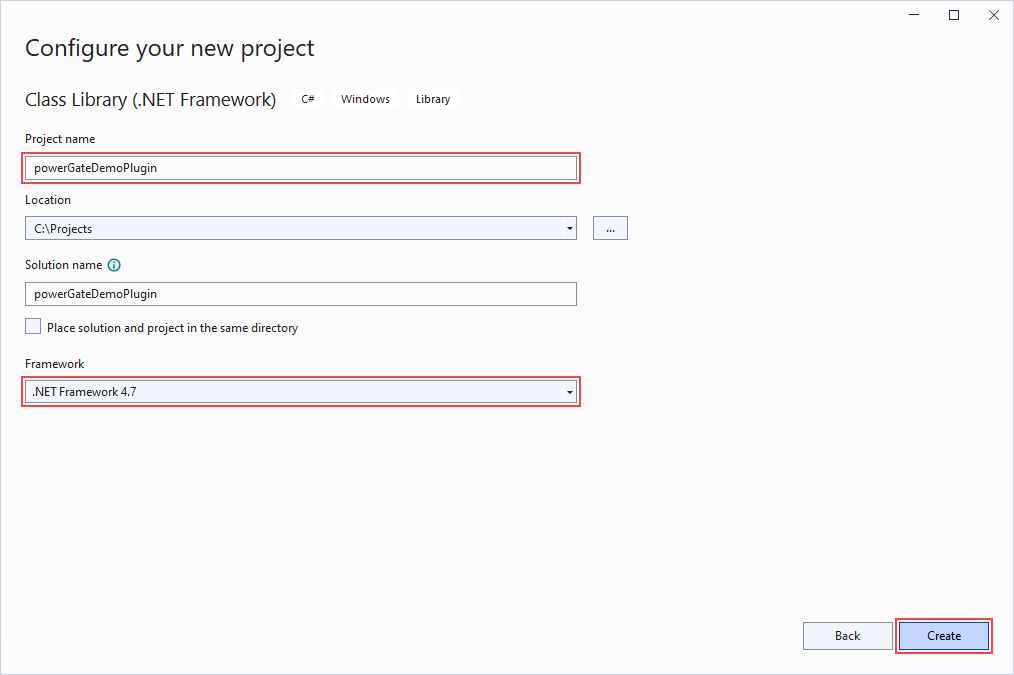The width and height of the screenshot is (1014, 675).
Task: Click the Solution name info icon
Action: tap(114, 265)
